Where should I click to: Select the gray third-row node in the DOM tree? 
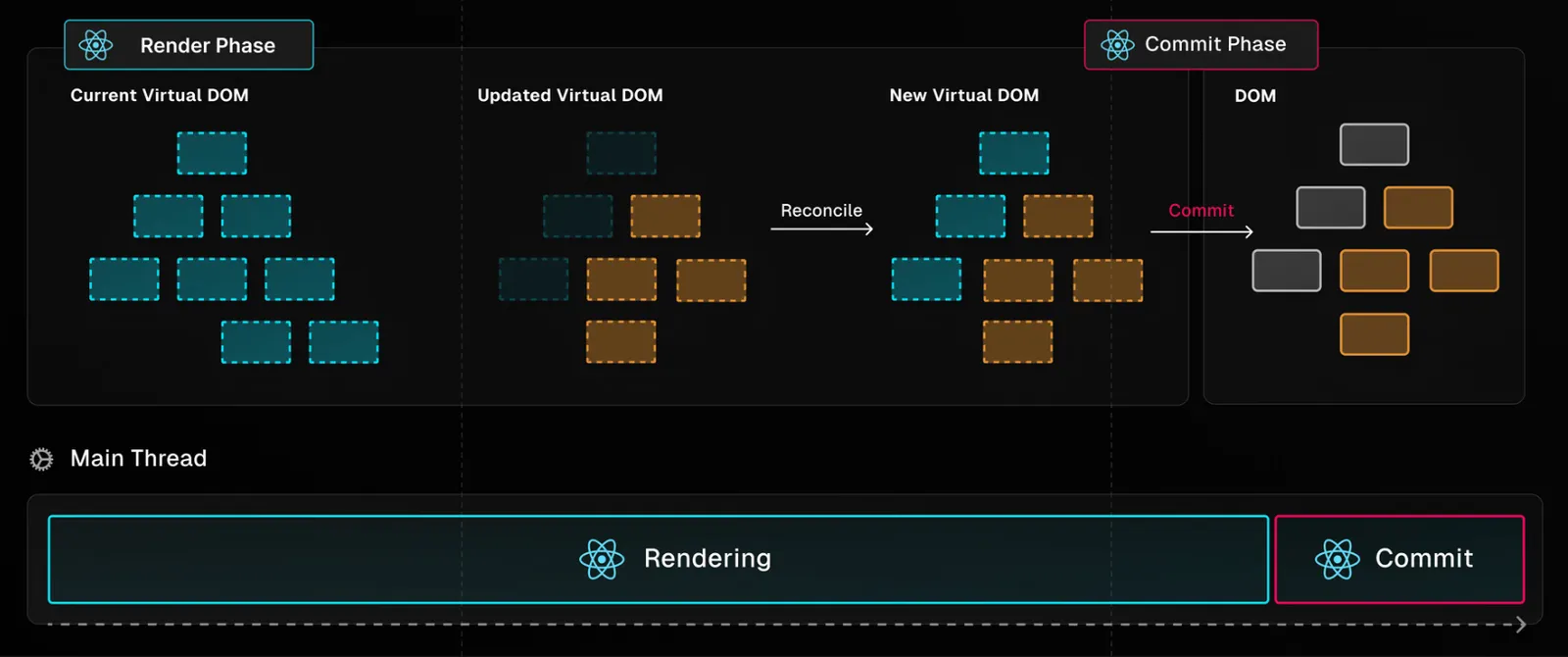[x=1287, y=271]
